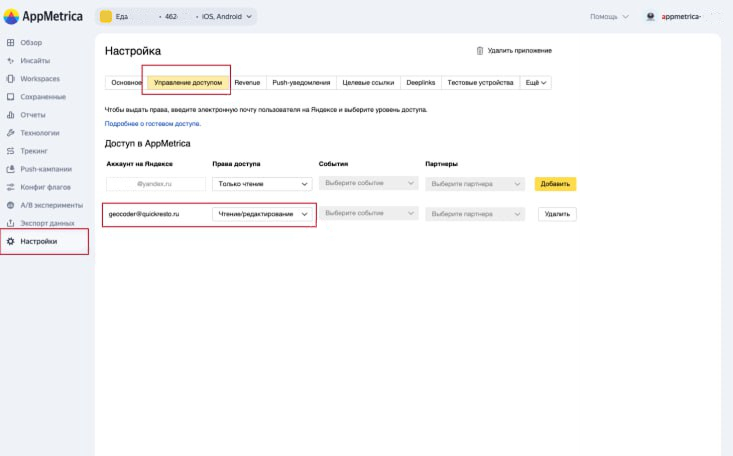Click trash icon to delete application
The width and height of the screenshot is (733, 456).
(x=481, y=50)
